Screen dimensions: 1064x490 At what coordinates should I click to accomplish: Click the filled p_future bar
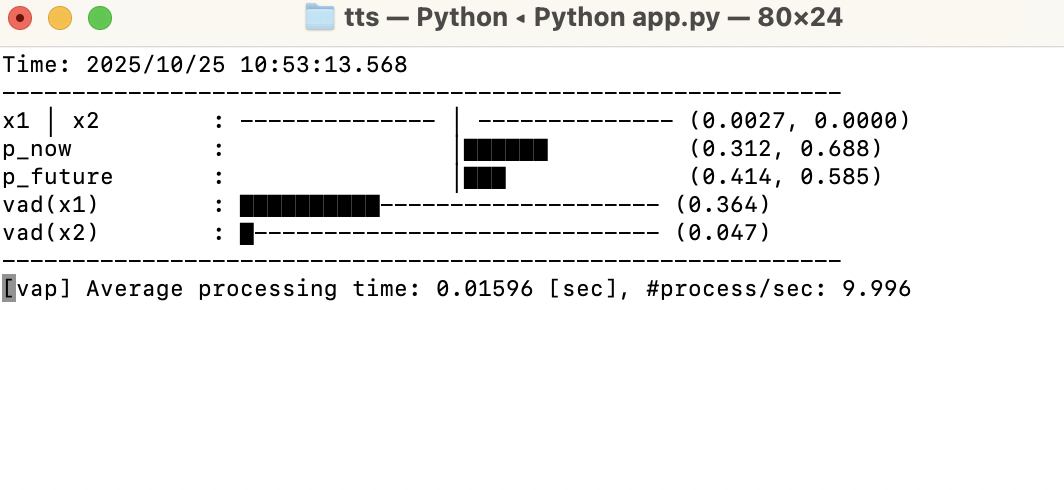[x=485, y=178]
